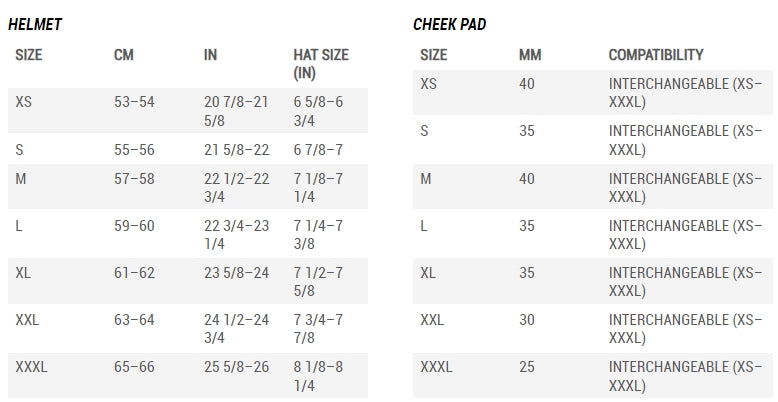Viewport: 778px width, 402px height.
Task: Select the HAT SIZE (IN) column header
Action: pos(320,64)
